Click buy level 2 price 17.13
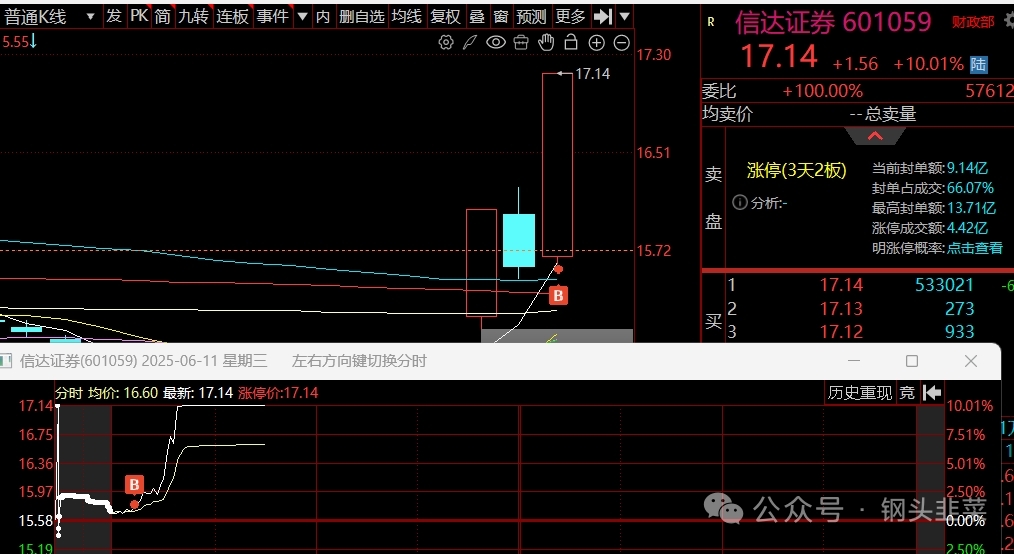Image resolution: width=1014 pixels, height=554 pixels. 841,308
